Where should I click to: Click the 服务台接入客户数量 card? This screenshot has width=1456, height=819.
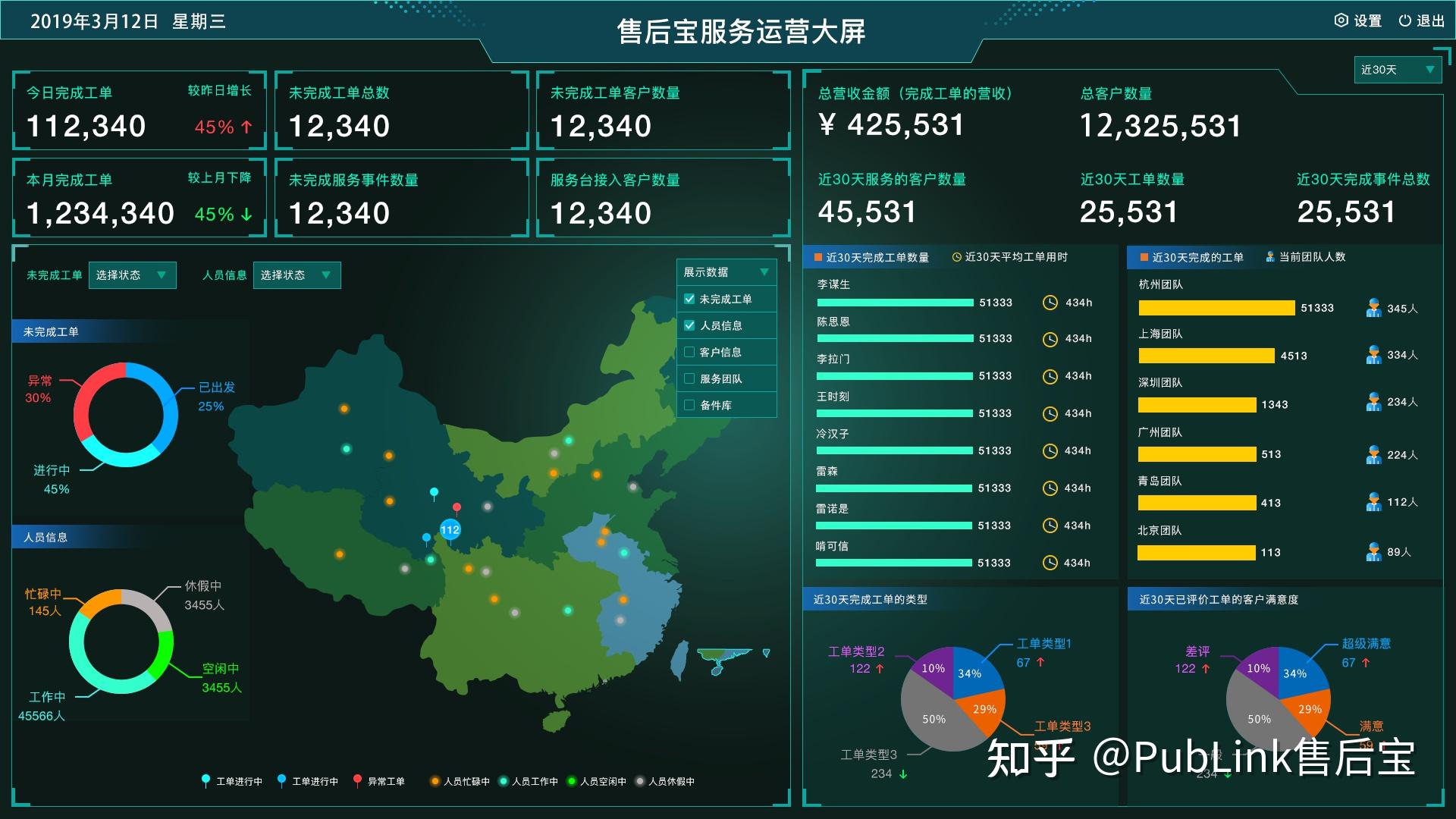click(x=664, y=197)
